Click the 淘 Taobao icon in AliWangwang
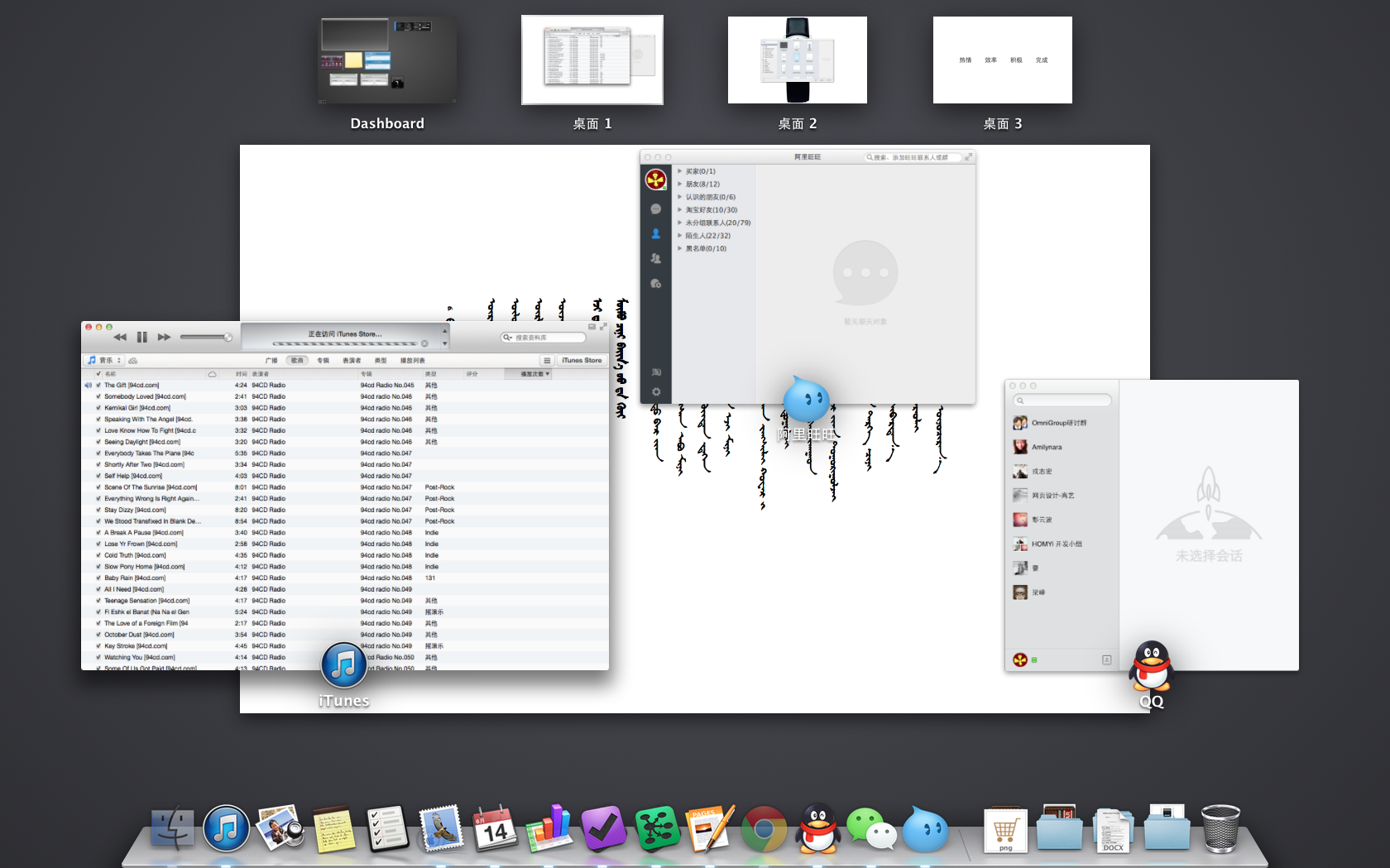1390x868 pixels. coord(656,372)
